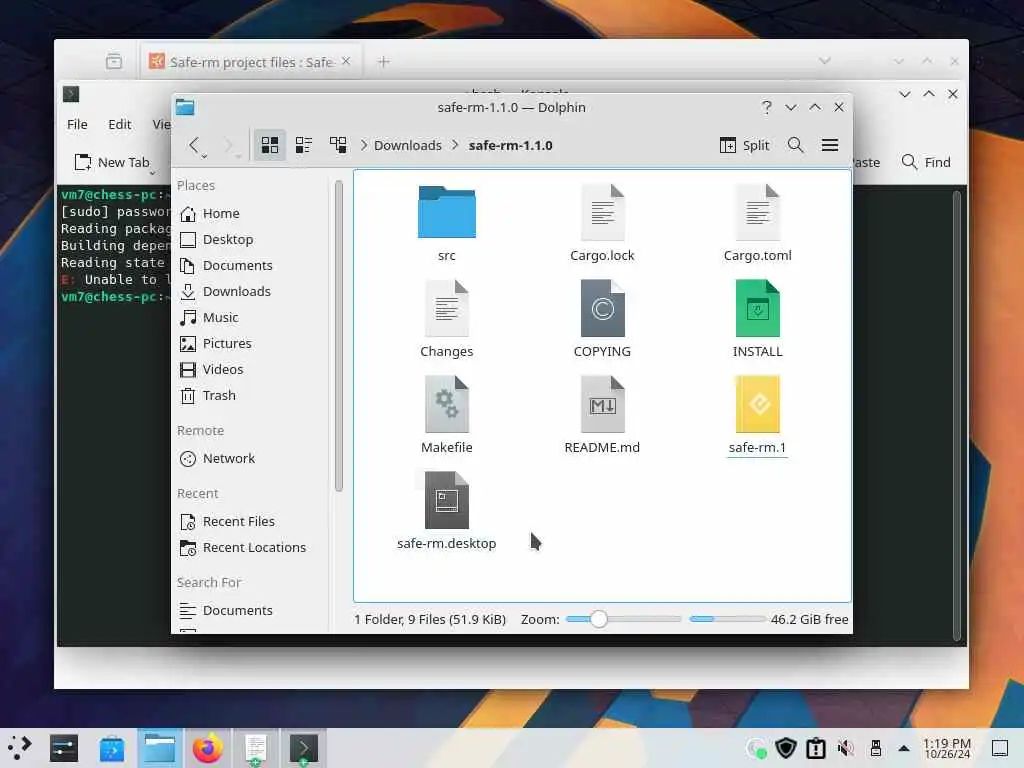
Task: Select the Changes file
Action: coord(447,319)
